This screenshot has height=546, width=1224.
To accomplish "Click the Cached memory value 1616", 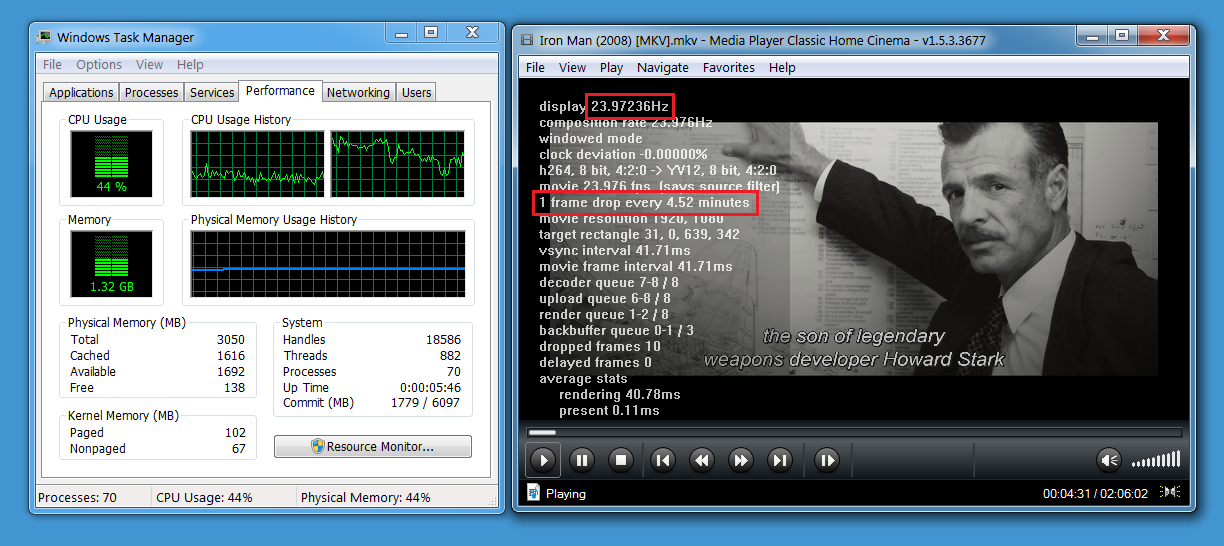I will (x=231, y=356).
